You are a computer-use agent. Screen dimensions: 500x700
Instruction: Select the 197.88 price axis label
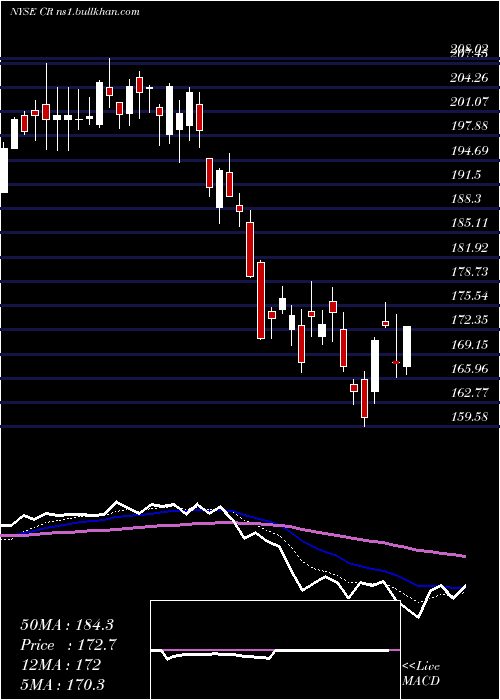[469, 126]
